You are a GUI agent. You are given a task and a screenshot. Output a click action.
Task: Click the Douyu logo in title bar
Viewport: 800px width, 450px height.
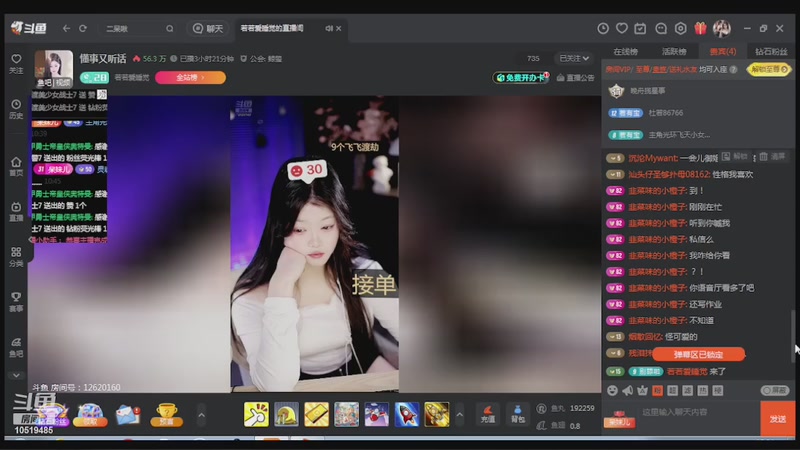[x=29, y=28]
